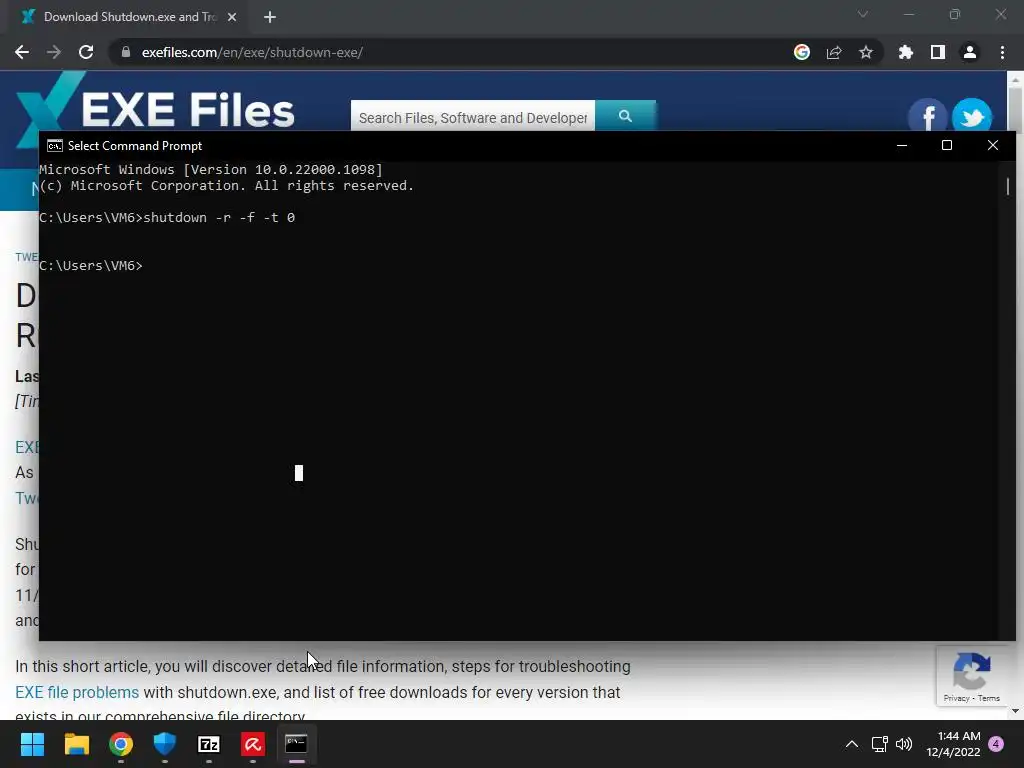The image size is (1024, 768).
Task: Open the notification badge showing 4
Action: [996, 744]
